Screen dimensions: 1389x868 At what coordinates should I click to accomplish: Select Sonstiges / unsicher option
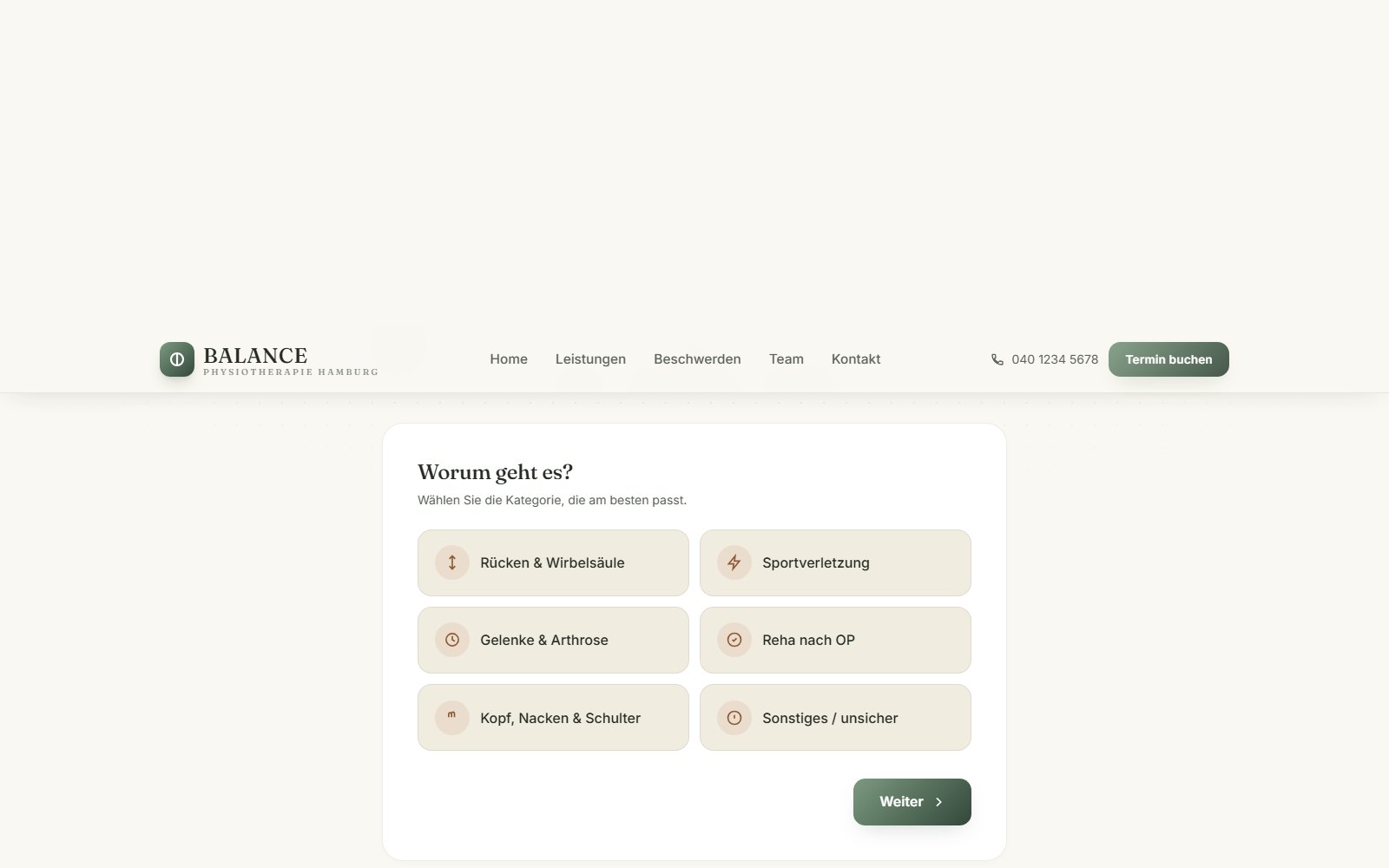[835, 718]
